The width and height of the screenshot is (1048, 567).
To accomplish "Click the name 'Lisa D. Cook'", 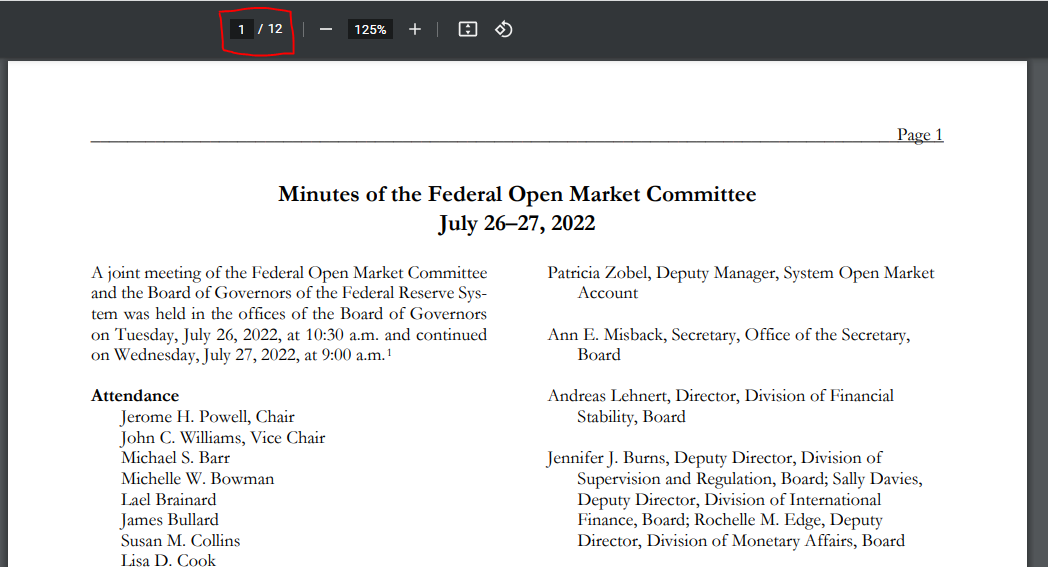I will pos(168,560).
